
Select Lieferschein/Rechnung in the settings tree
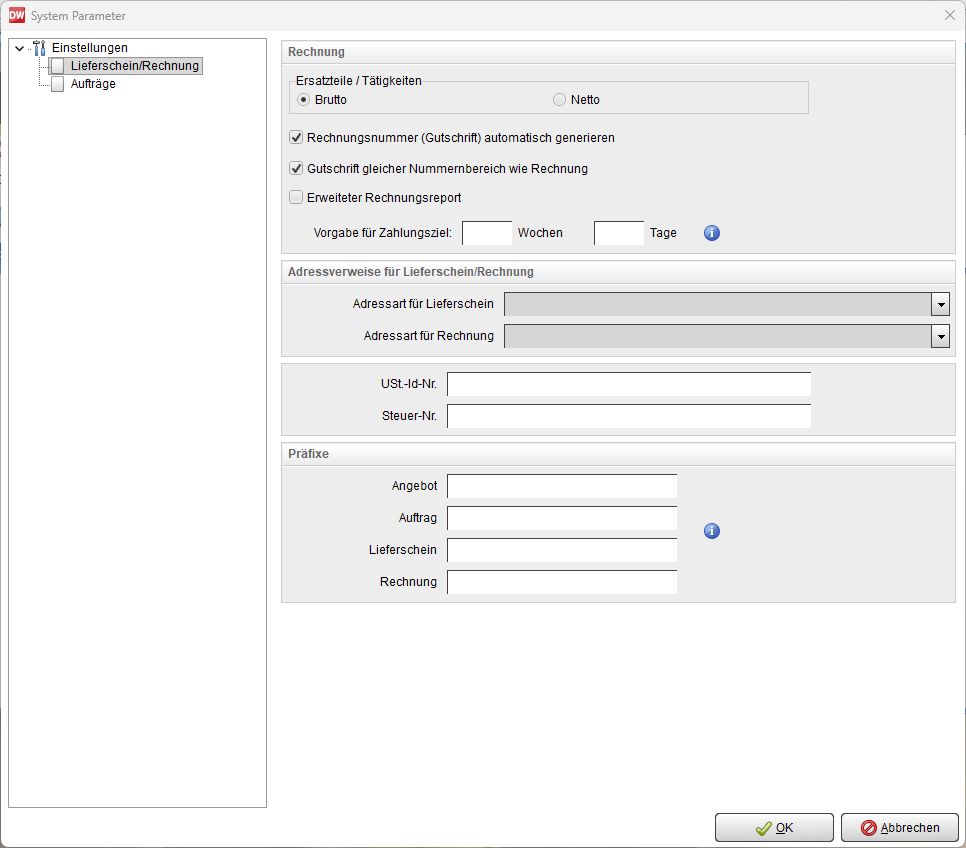135,66
